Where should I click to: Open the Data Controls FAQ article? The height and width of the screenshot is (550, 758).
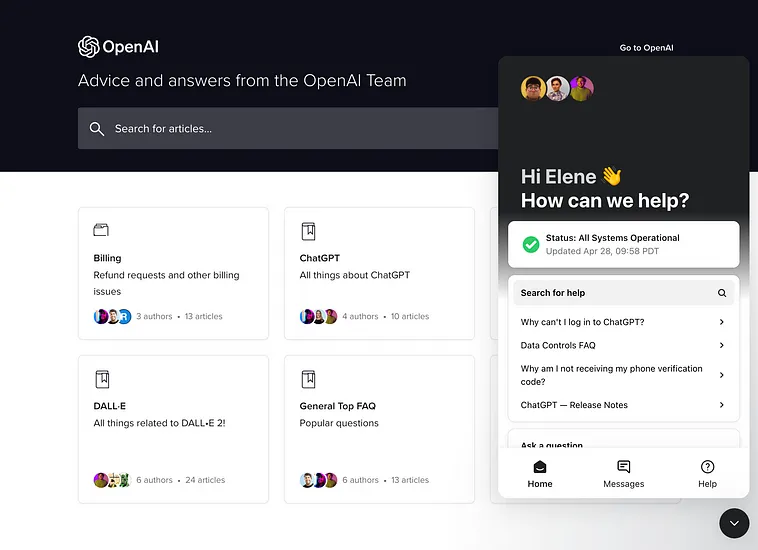click(623, 345)
